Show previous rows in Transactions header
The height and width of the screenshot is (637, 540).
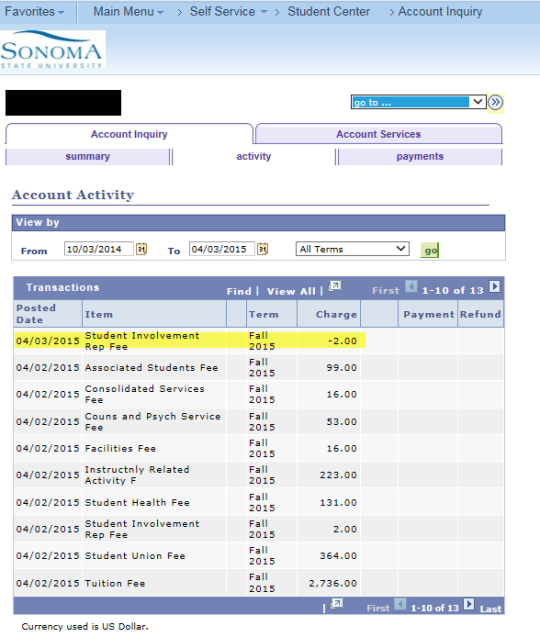pos(411,286)
